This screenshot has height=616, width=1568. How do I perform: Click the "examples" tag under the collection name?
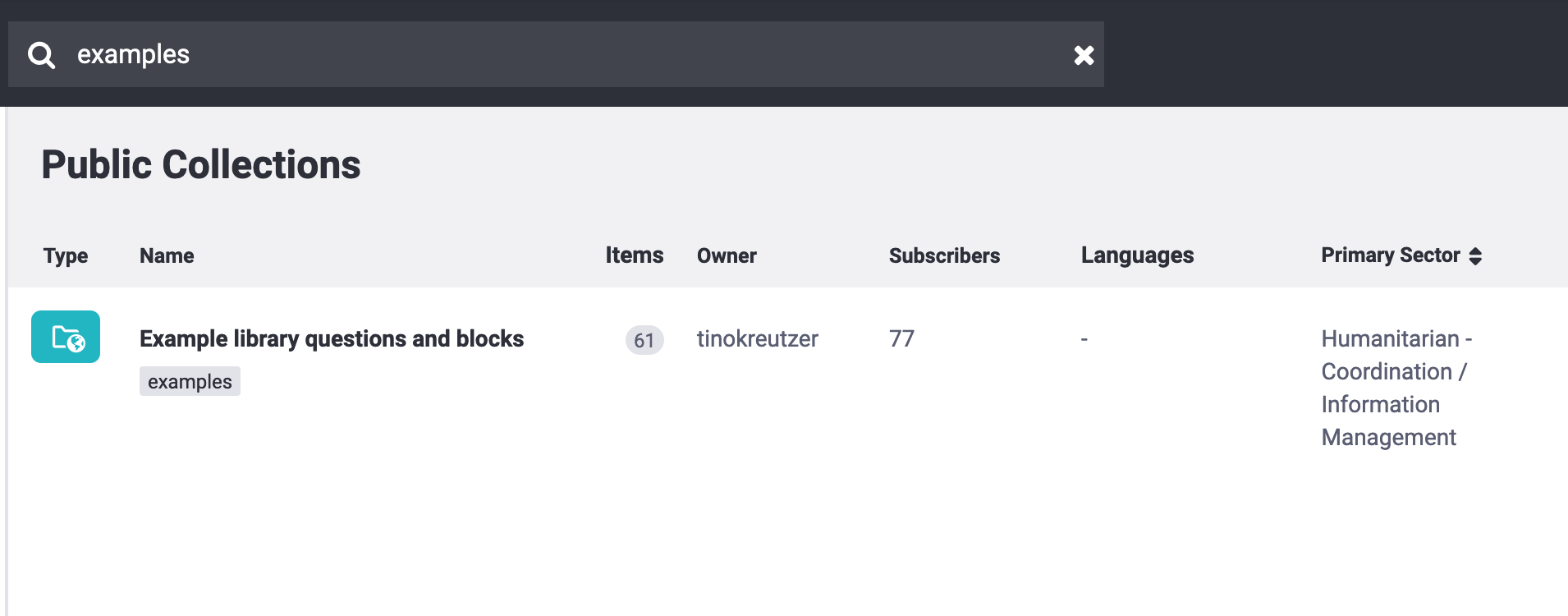tap(190, 382)
